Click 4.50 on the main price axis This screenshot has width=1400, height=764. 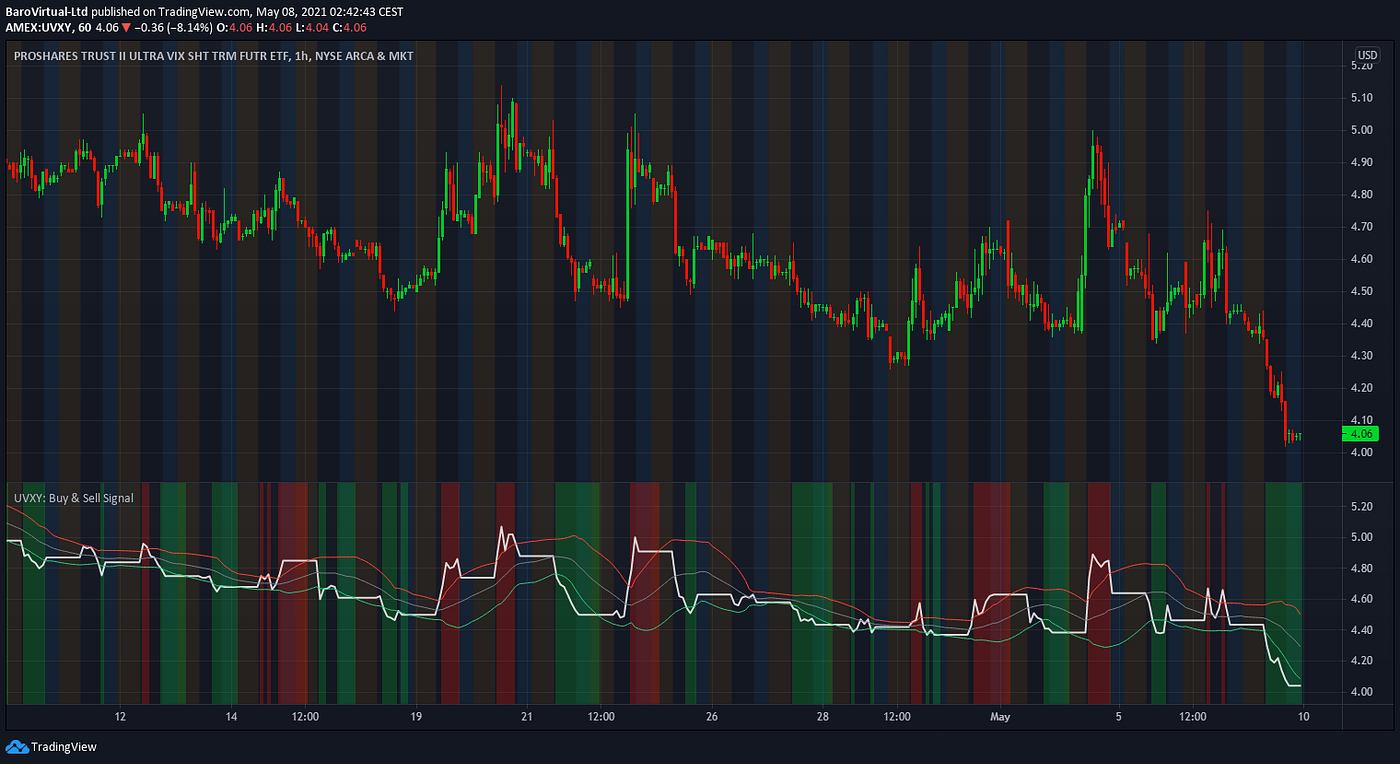click(1361, 291)
